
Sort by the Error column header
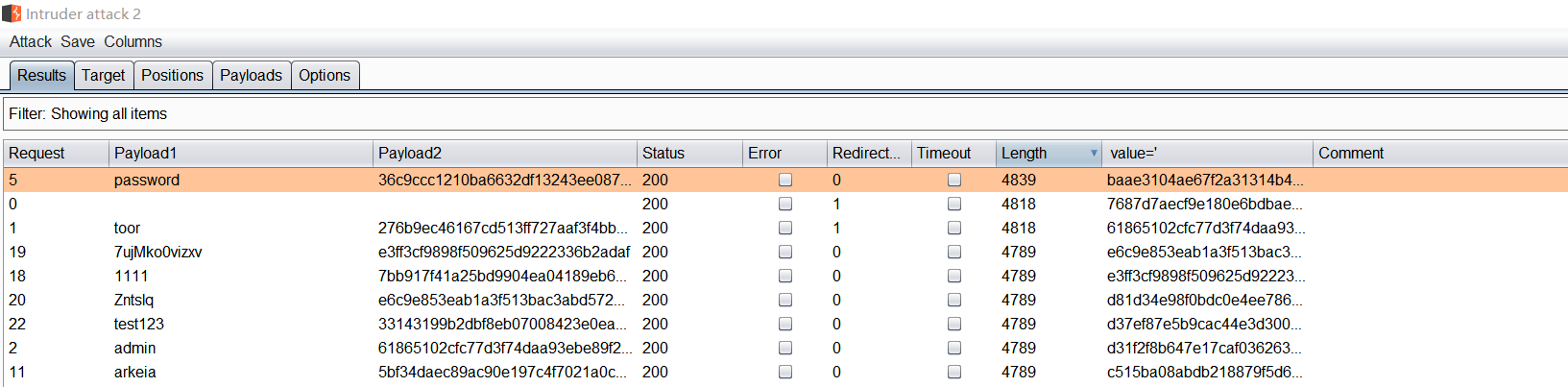point(784,153)
